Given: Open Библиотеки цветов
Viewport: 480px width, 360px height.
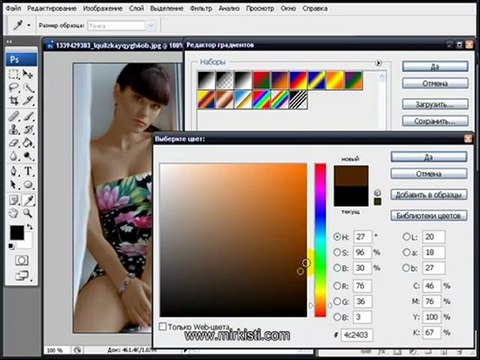Looking at the screenshot, I should (x=429, y=216).
